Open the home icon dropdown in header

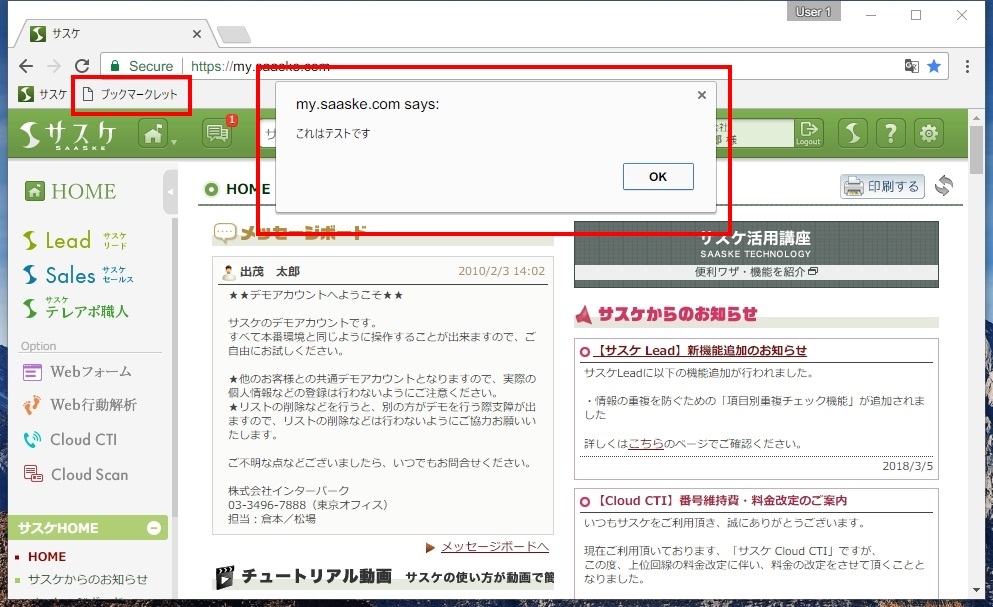[x=157, y=133]
